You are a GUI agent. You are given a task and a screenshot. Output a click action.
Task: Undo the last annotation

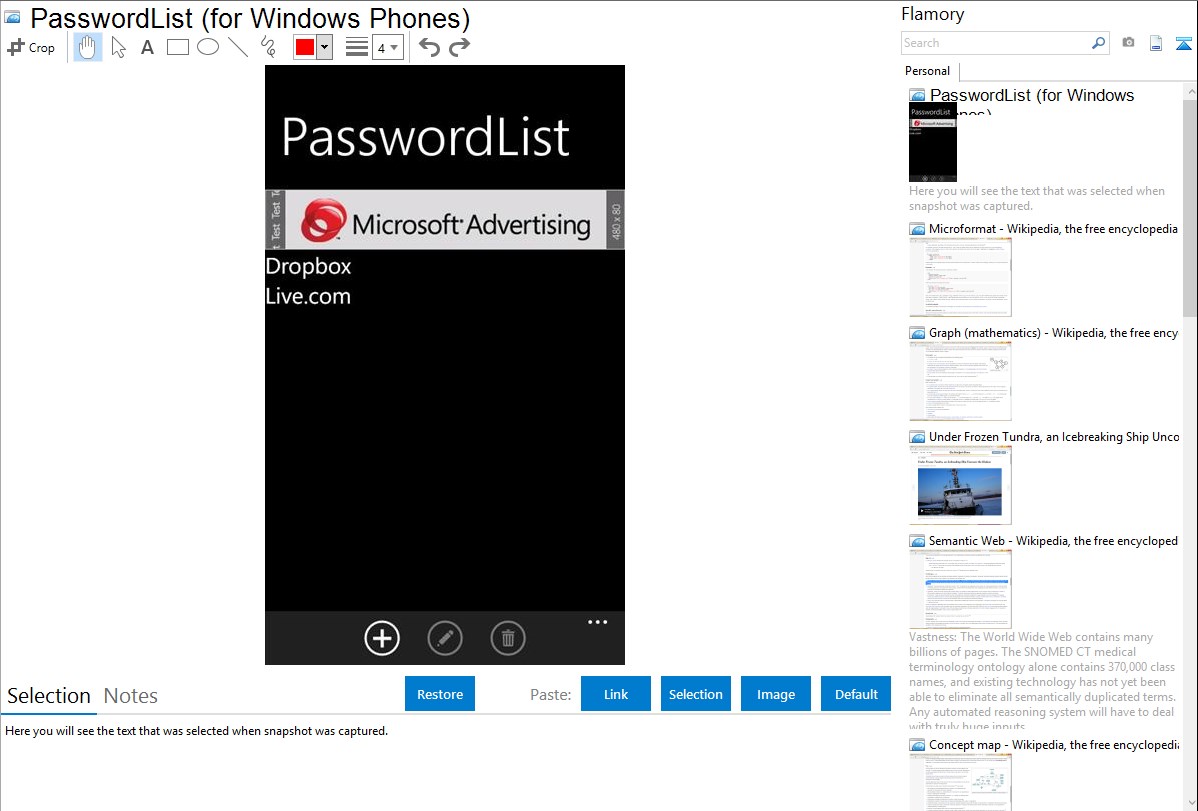click(x=429, y=47)
